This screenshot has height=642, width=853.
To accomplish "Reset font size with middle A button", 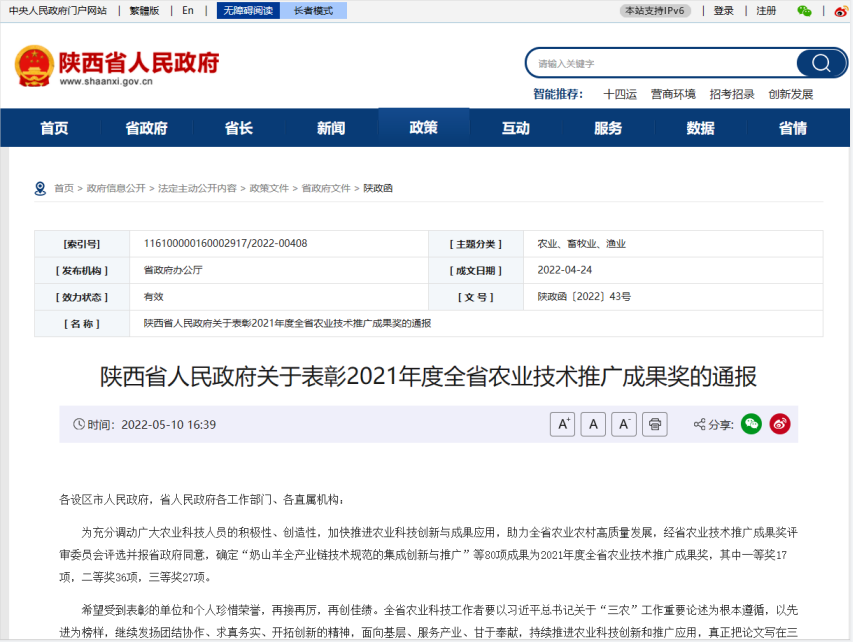I will (x=594, y=424).
